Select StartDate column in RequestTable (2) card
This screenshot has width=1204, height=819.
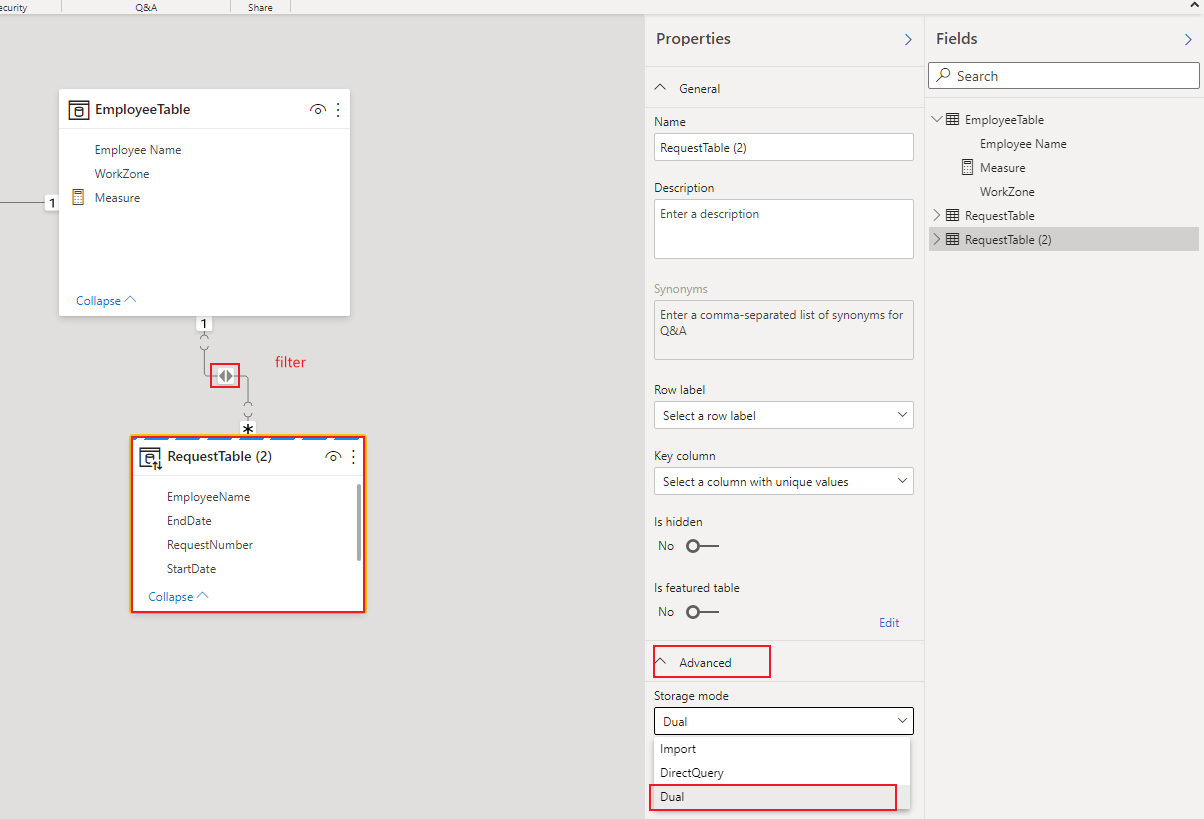click(192, 569)
